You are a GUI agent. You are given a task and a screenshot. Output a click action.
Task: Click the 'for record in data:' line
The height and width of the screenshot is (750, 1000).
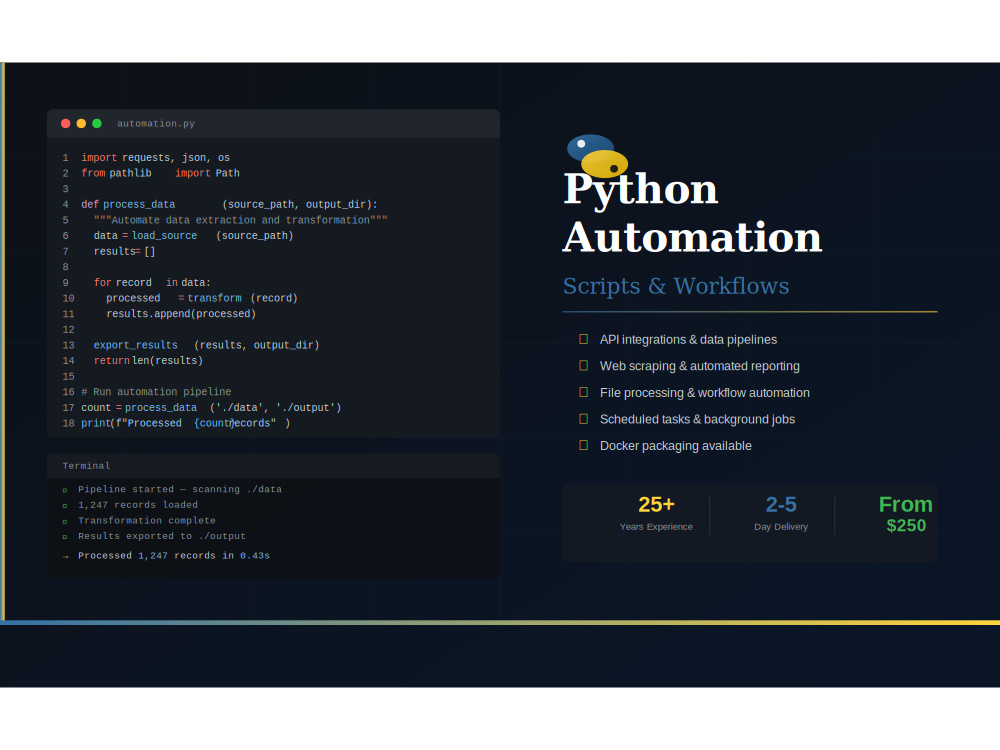click(x=152, y=283)
